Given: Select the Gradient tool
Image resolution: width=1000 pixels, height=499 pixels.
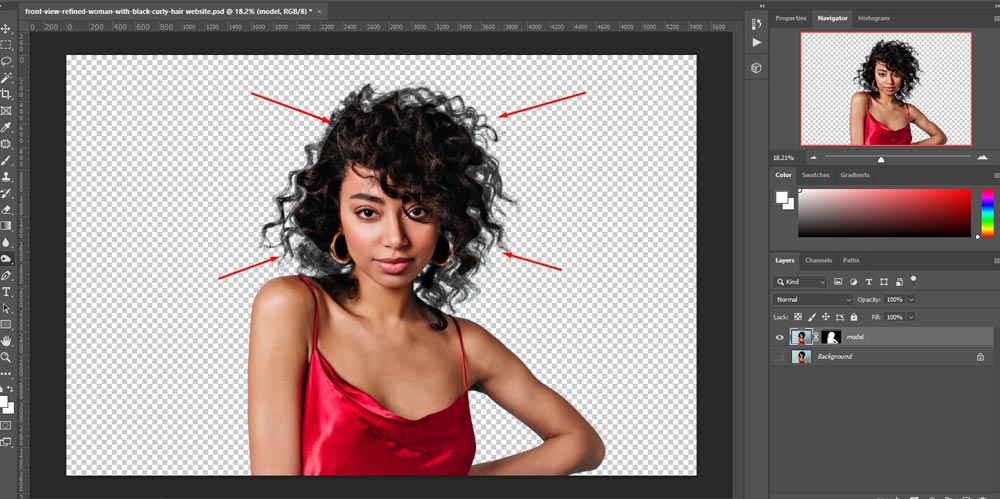Looking at the screenshot, I should (x=6, y=226).
